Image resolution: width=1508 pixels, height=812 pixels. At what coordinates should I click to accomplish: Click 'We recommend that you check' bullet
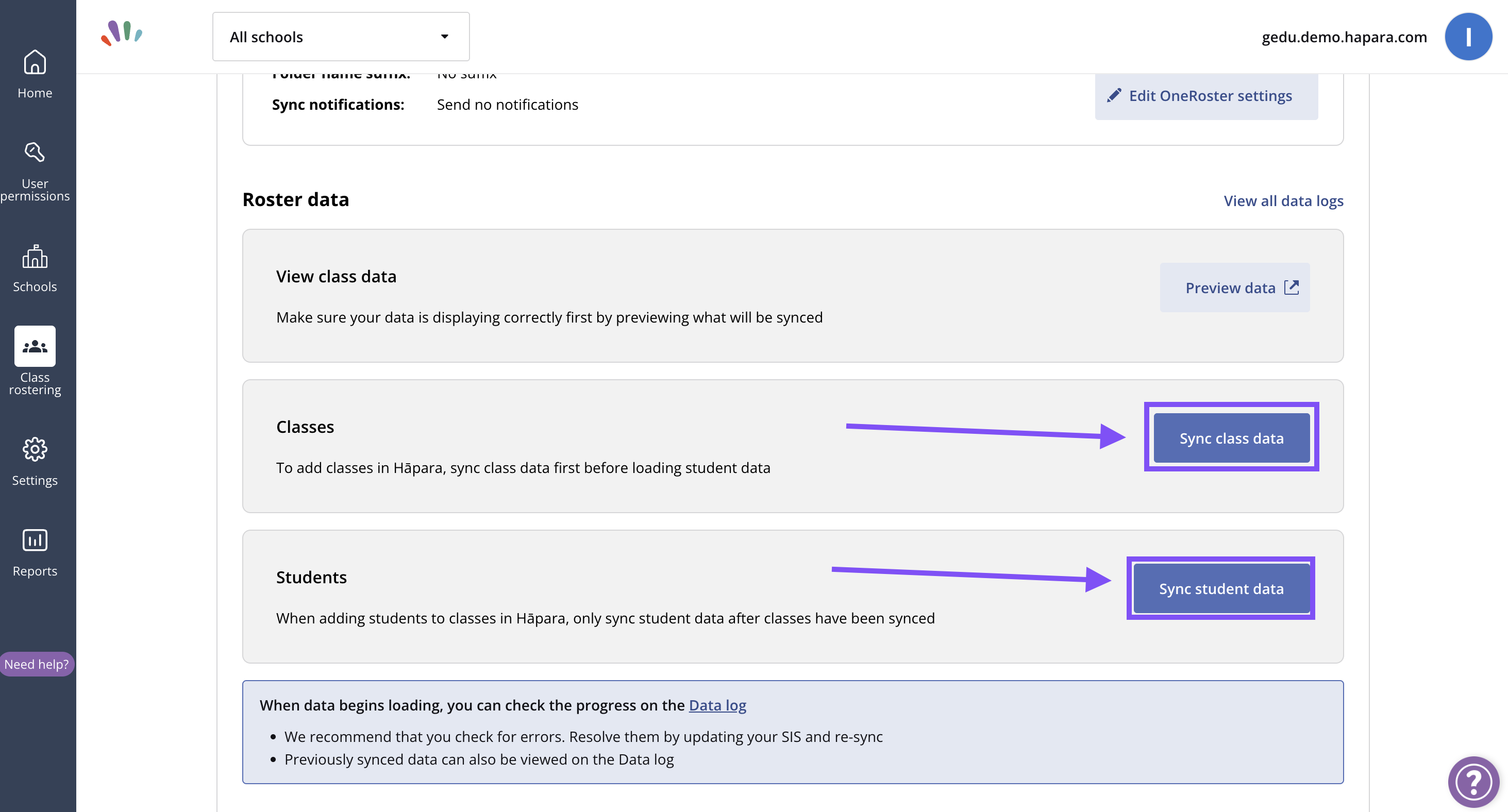pyautogui.click(x=583, y=736)
